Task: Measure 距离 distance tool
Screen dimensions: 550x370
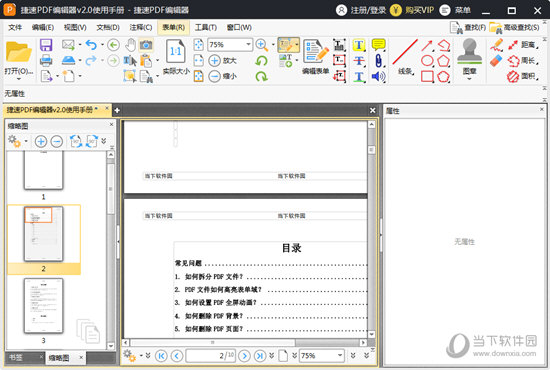Action: pyautogui.click(x=523, y=45)
